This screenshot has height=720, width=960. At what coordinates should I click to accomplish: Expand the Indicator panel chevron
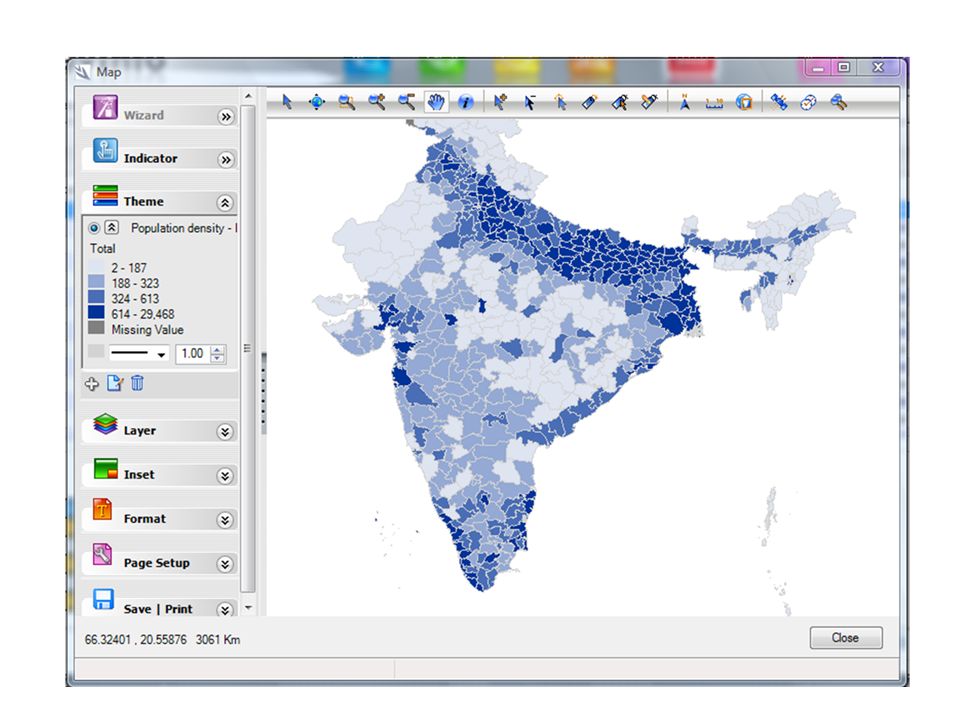click(226, 160)
